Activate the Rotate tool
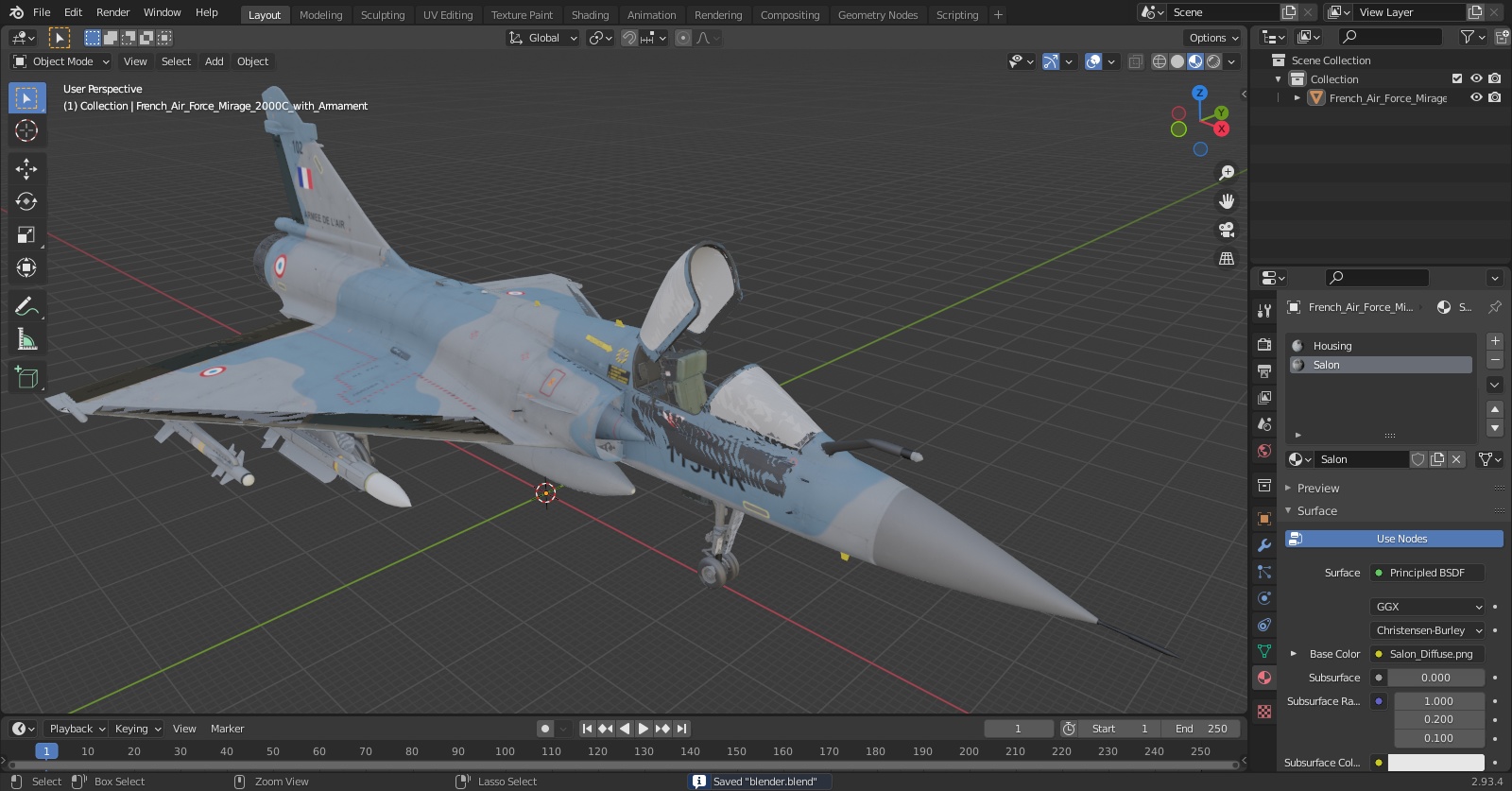 pos(26,201)
